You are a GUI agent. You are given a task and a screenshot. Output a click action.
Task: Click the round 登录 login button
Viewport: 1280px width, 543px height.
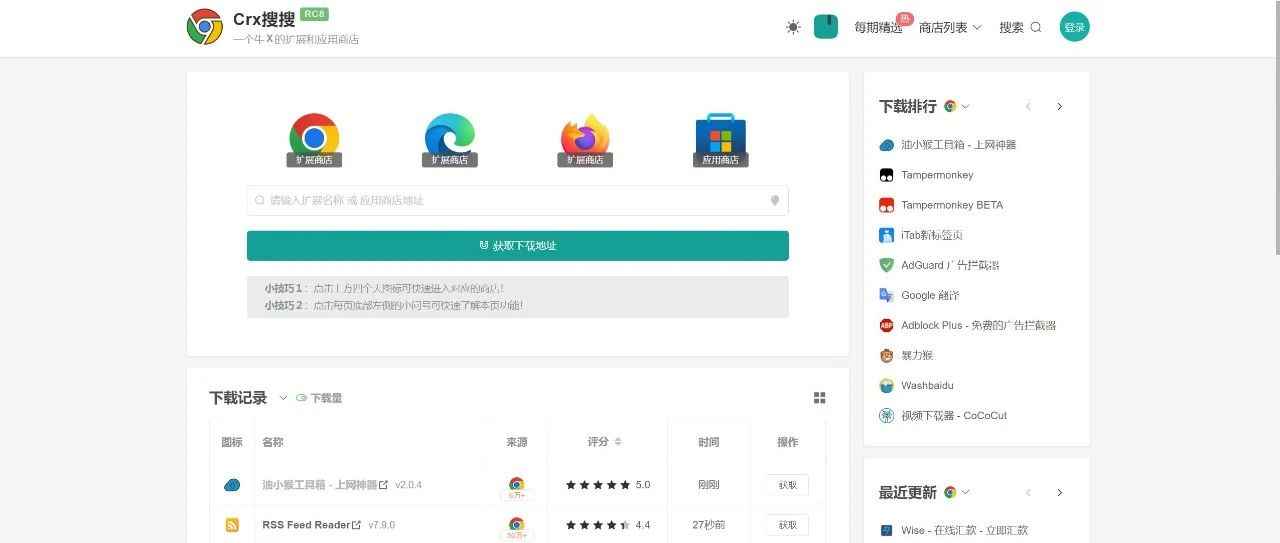coord(1075,27)
